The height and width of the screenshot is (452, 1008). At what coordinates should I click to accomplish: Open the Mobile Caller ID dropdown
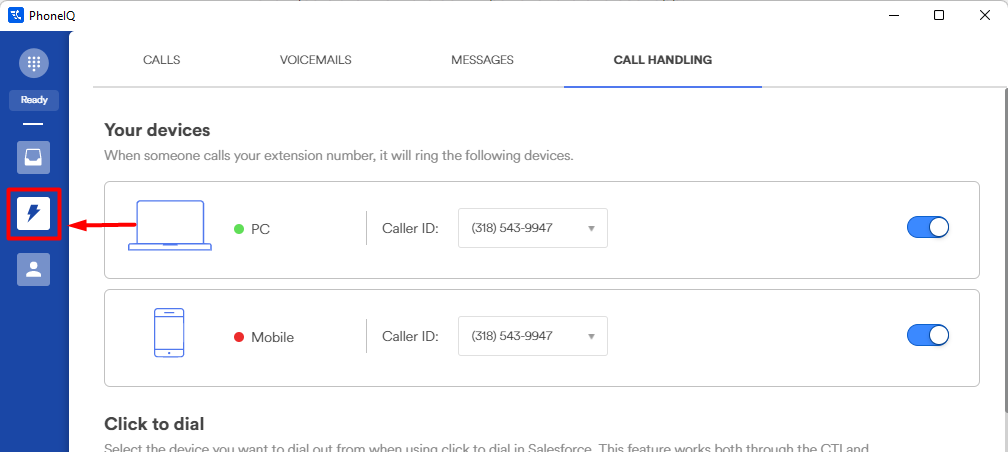click(x=532, y=336)
